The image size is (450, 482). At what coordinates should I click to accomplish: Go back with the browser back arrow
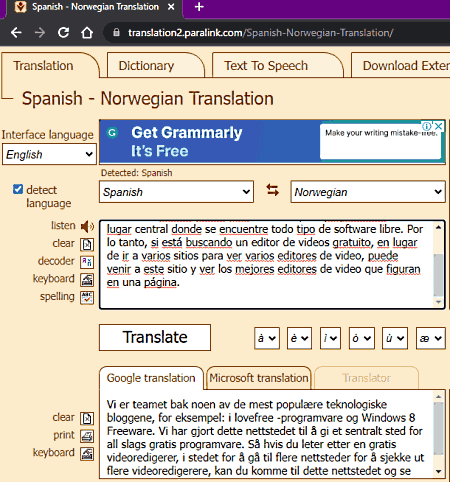click(x=16, y=33)
